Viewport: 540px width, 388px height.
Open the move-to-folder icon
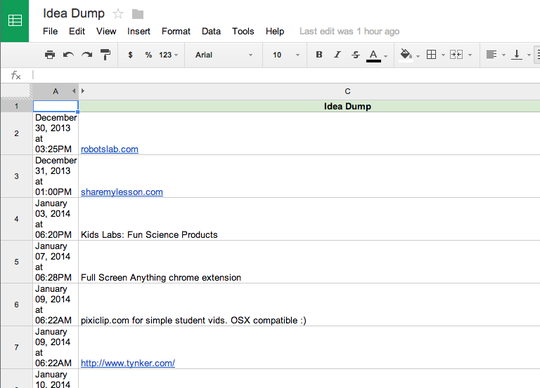pos(137,14)
